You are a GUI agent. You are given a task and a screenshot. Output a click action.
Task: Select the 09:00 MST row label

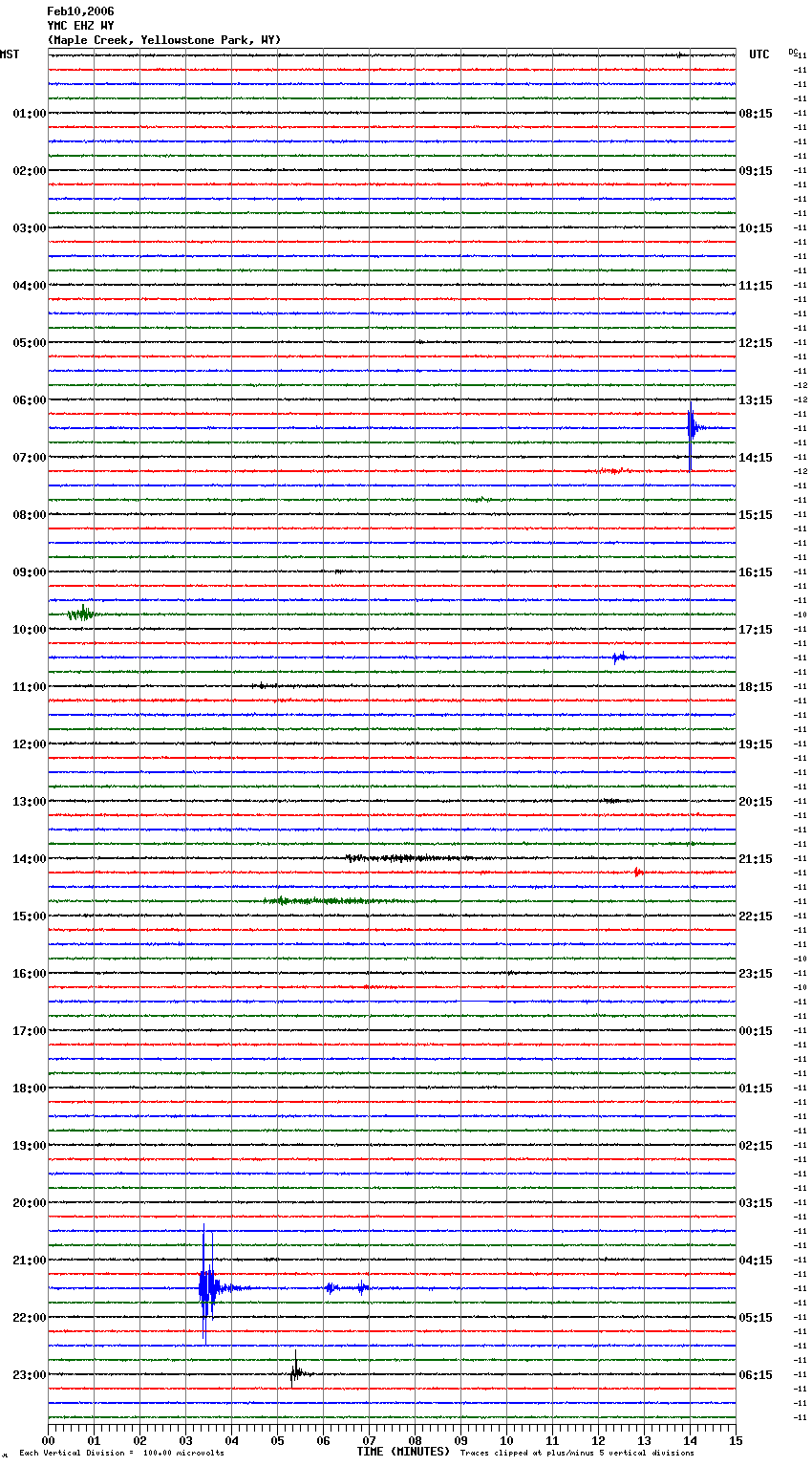click(x=30, y=572)
